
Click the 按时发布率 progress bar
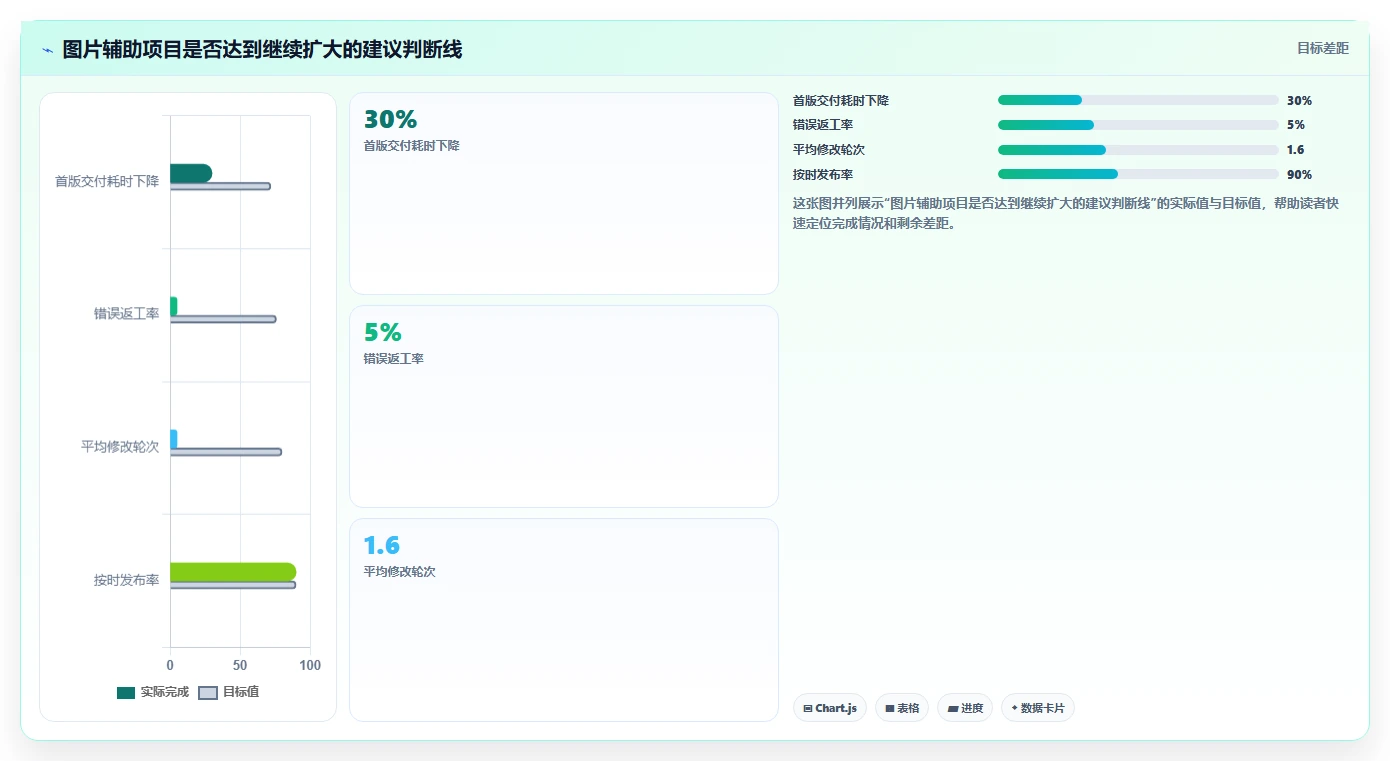[x=1138, y=174]
